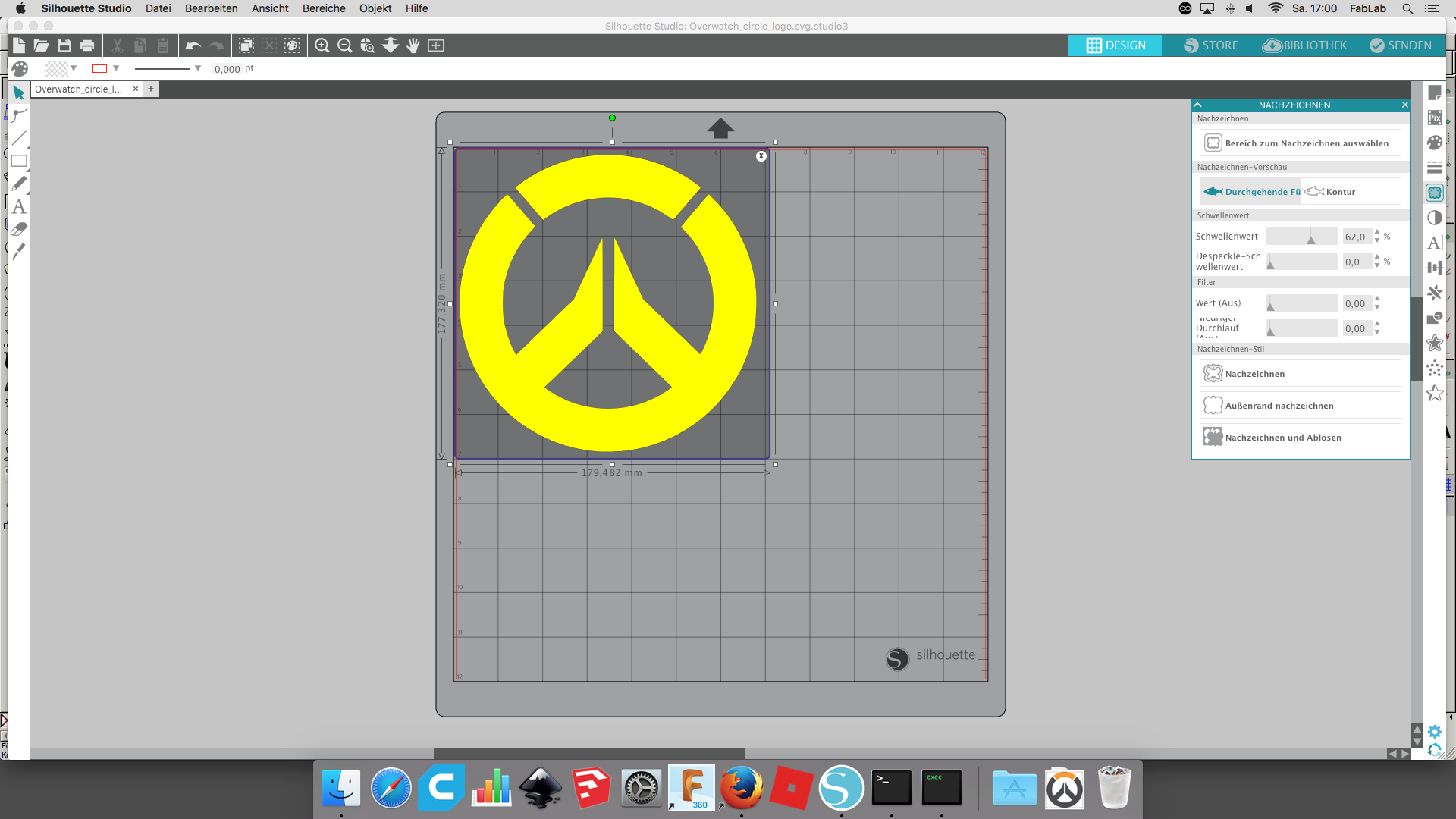This screenshot has height=819, width=1456.
Task: Open the Line style panel icon
Action: point(1435,168)
